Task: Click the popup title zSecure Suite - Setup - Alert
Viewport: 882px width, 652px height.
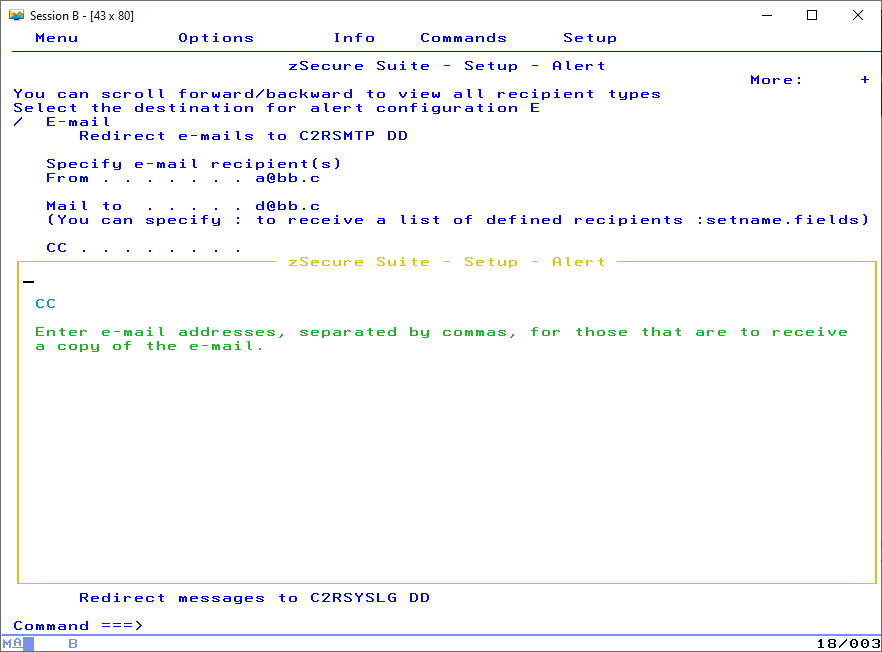Action: 447,262
